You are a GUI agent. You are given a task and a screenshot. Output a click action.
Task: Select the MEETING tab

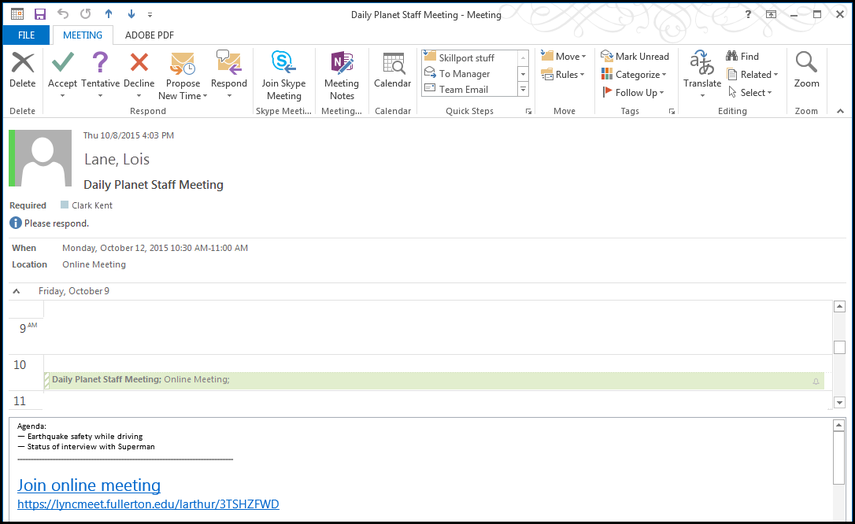(82, 35)
